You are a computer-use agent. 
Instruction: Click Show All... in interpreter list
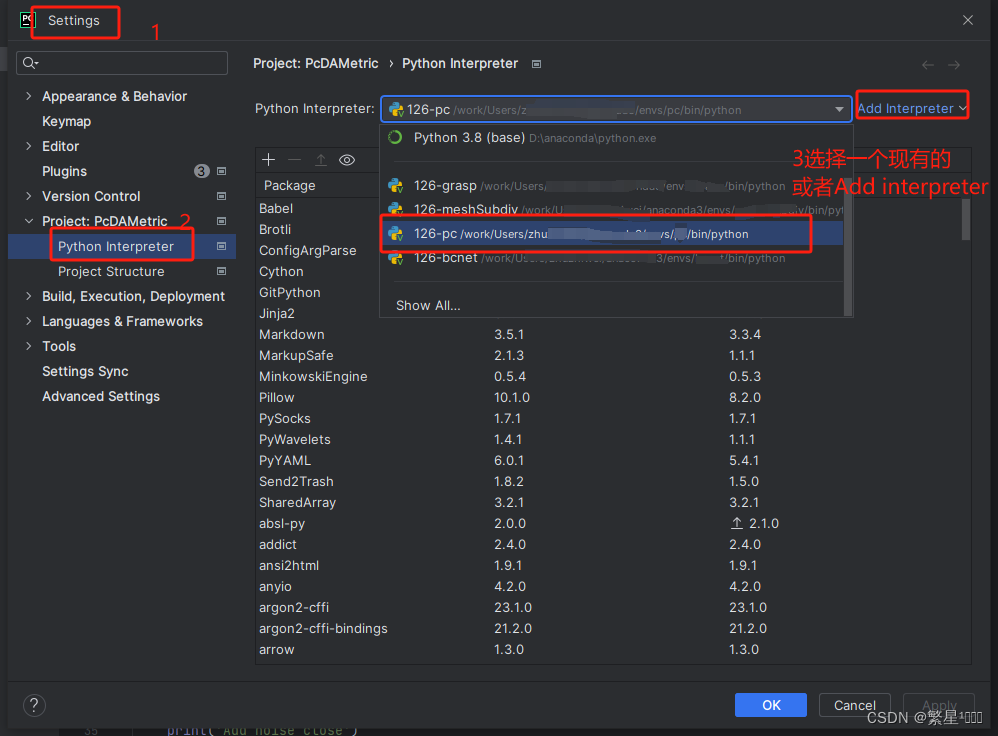pos(428,306)
